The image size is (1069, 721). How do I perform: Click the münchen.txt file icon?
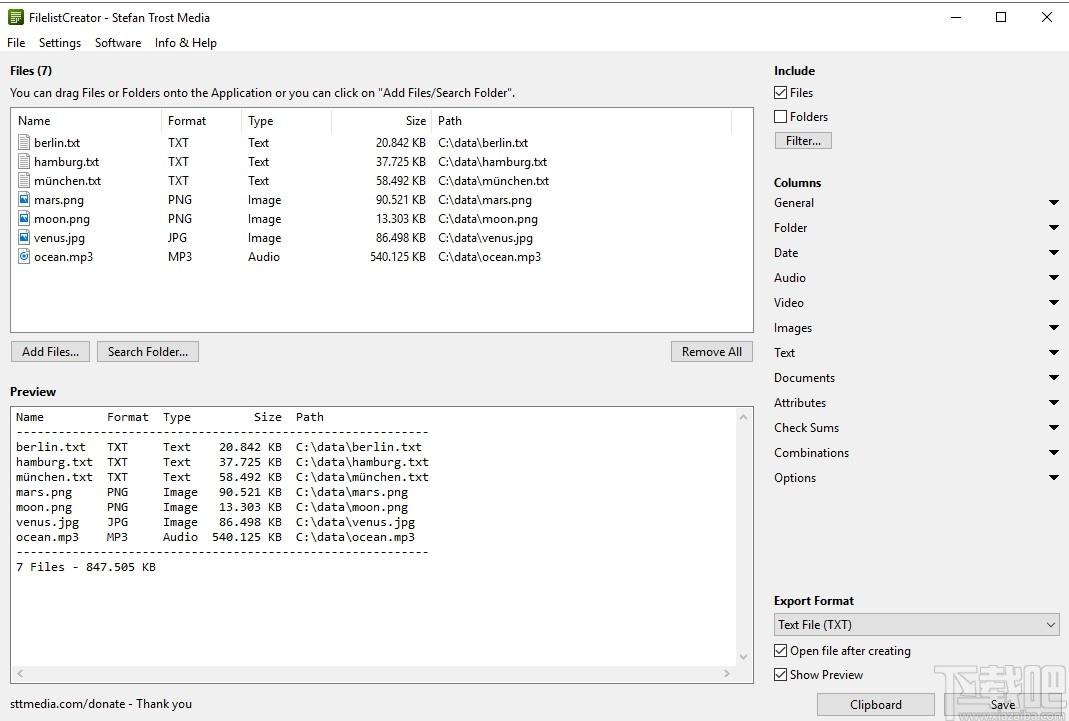coord(24,181)
